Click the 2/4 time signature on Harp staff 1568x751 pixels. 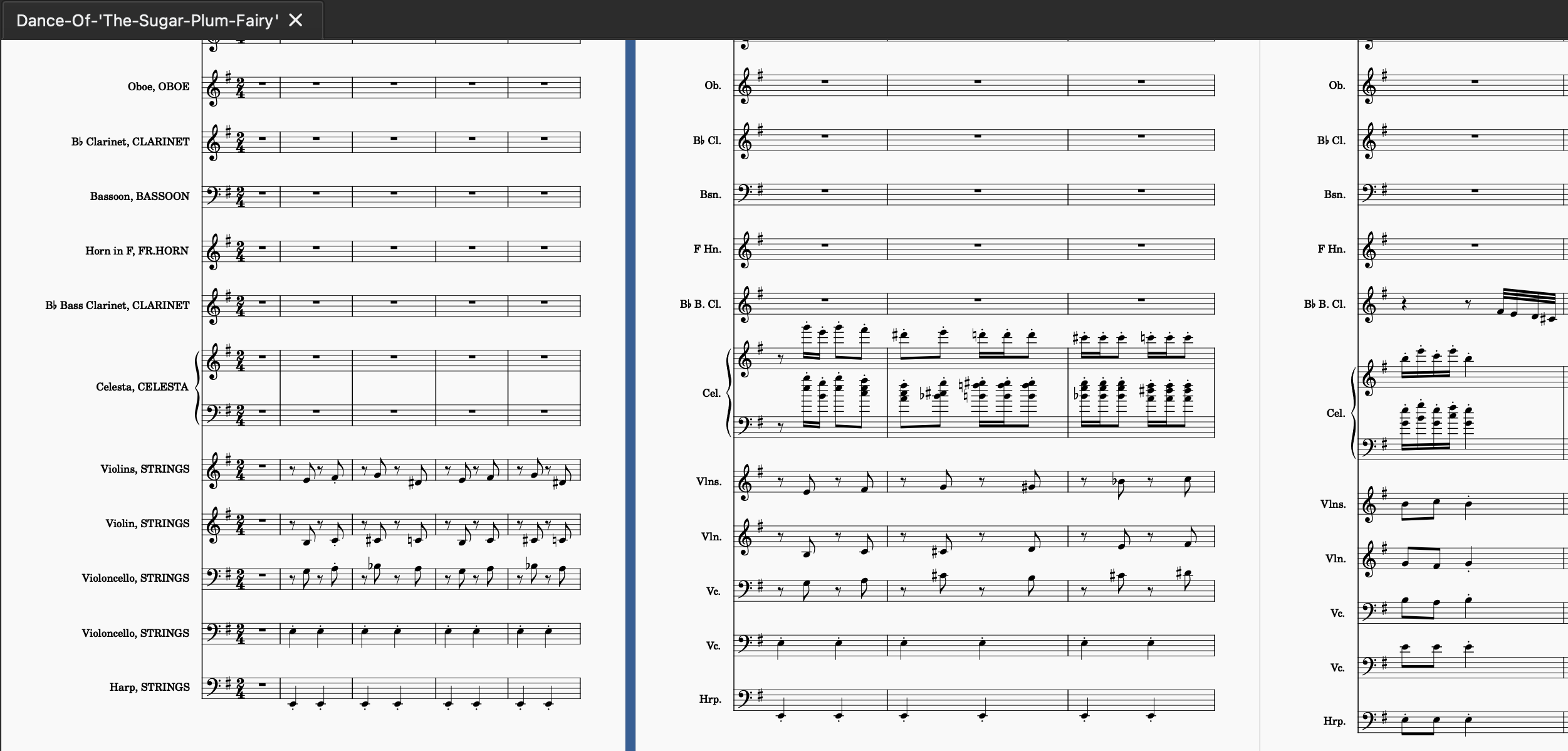(x=241, y=688)
